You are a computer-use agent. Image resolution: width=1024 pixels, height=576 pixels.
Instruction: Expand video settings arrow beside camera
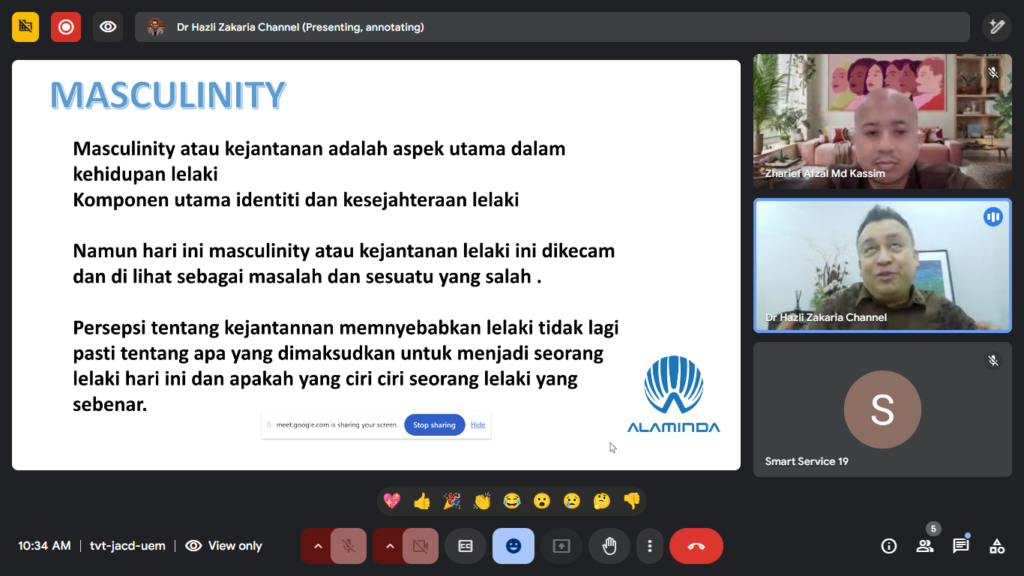click(x=389, y=546)
